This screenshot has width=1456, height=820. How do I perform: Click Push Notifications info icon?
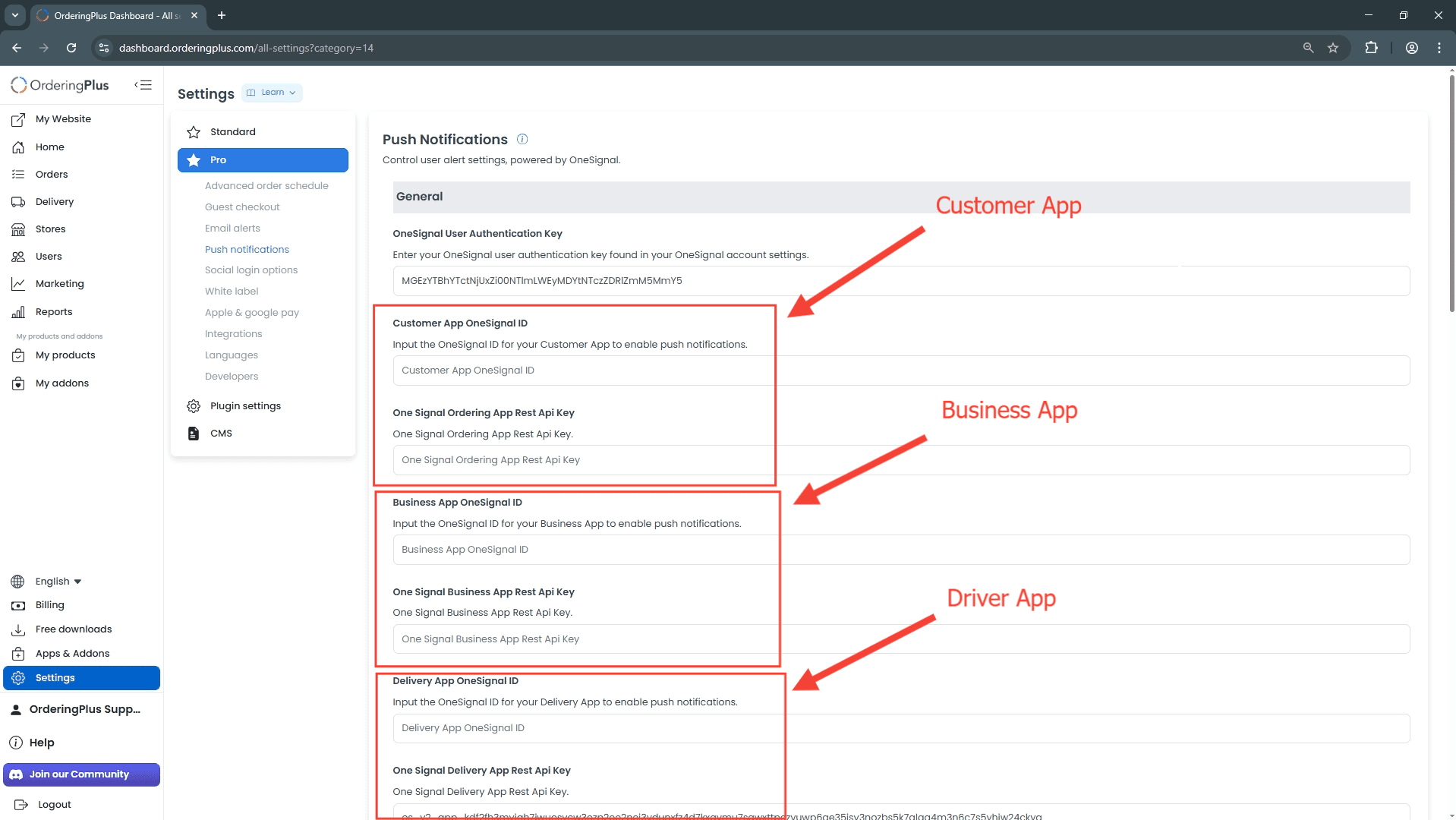522,139
